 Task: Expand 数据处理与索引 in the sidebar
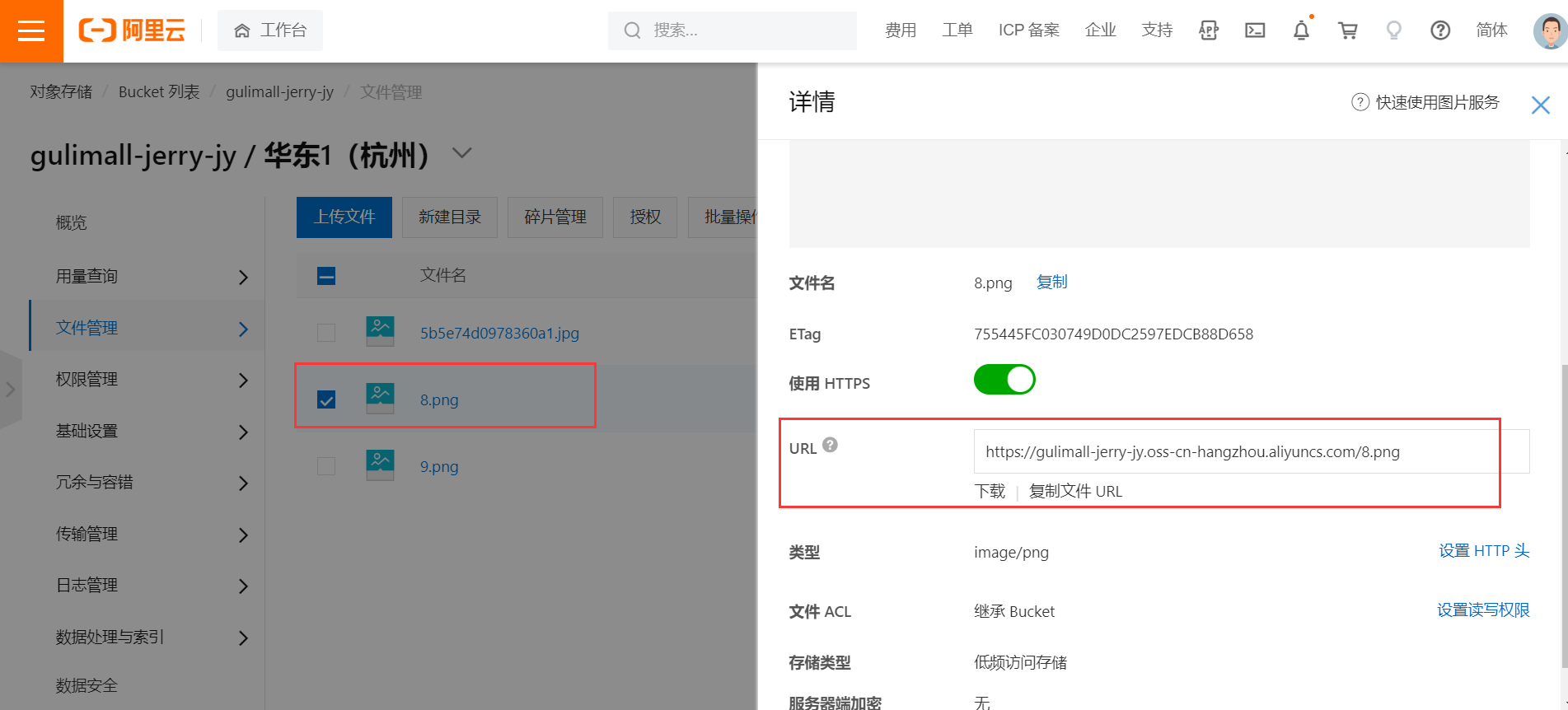point(243,638)
